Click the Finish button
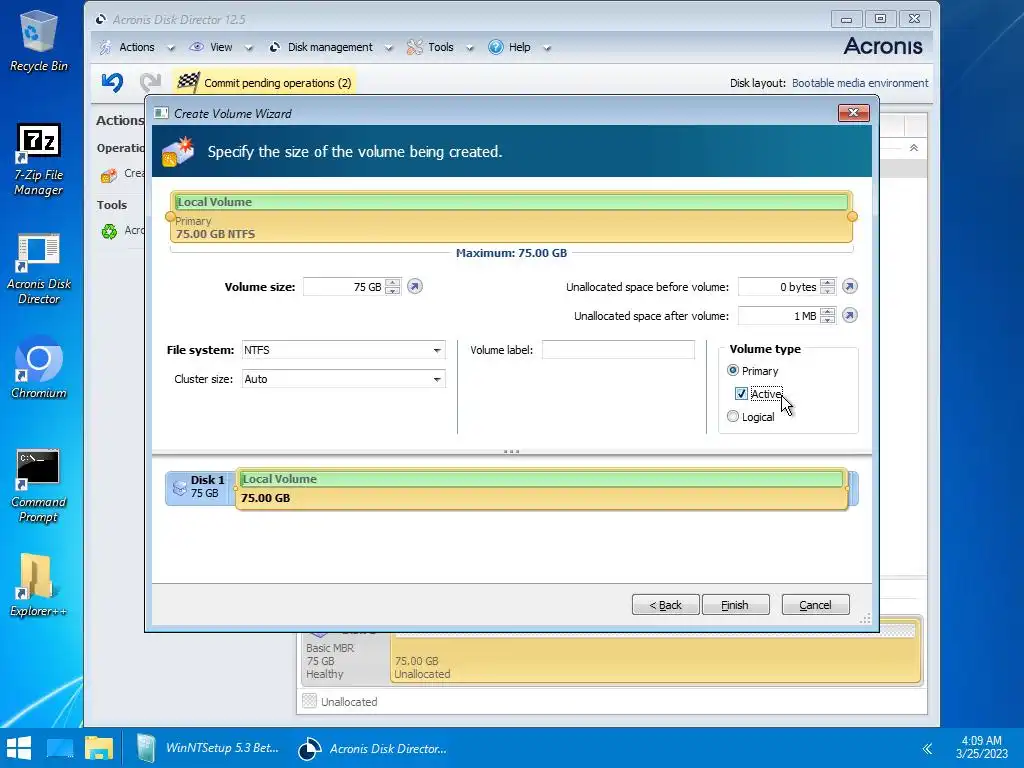The height and width of the screenshot is (768, 1024). point(735,605)
